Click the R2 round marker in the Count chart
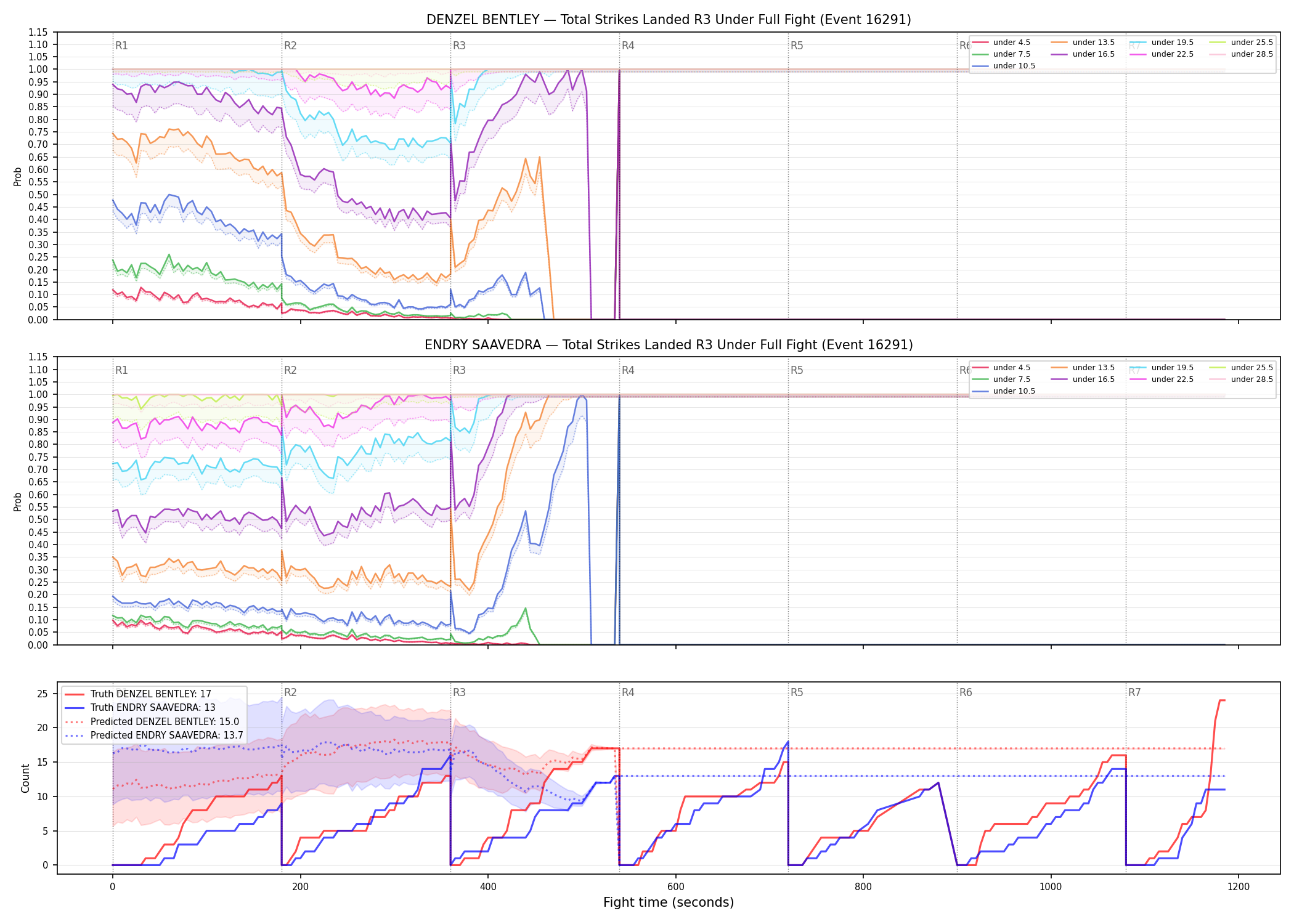The width and height of the screenshot is (1294, 924). pos(290,692)
